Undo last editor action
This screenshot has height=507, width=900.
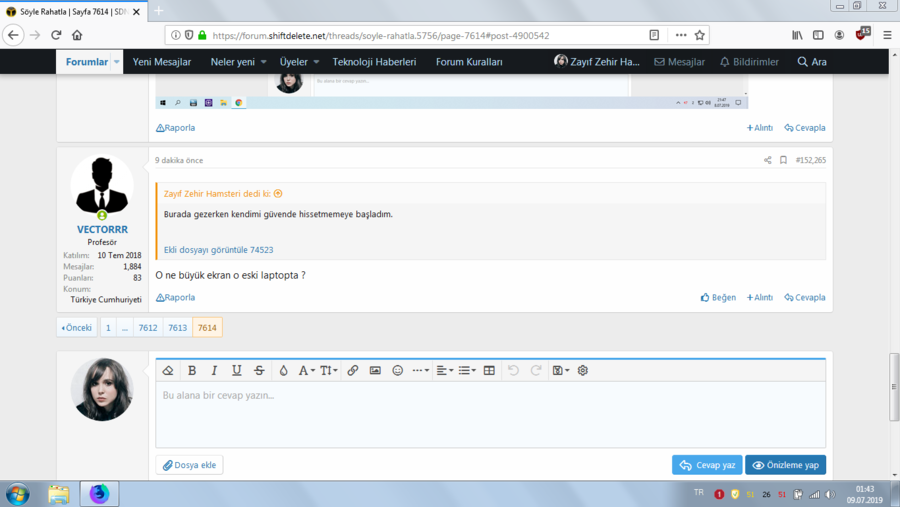pyautogui.click(x=513, y=370)
